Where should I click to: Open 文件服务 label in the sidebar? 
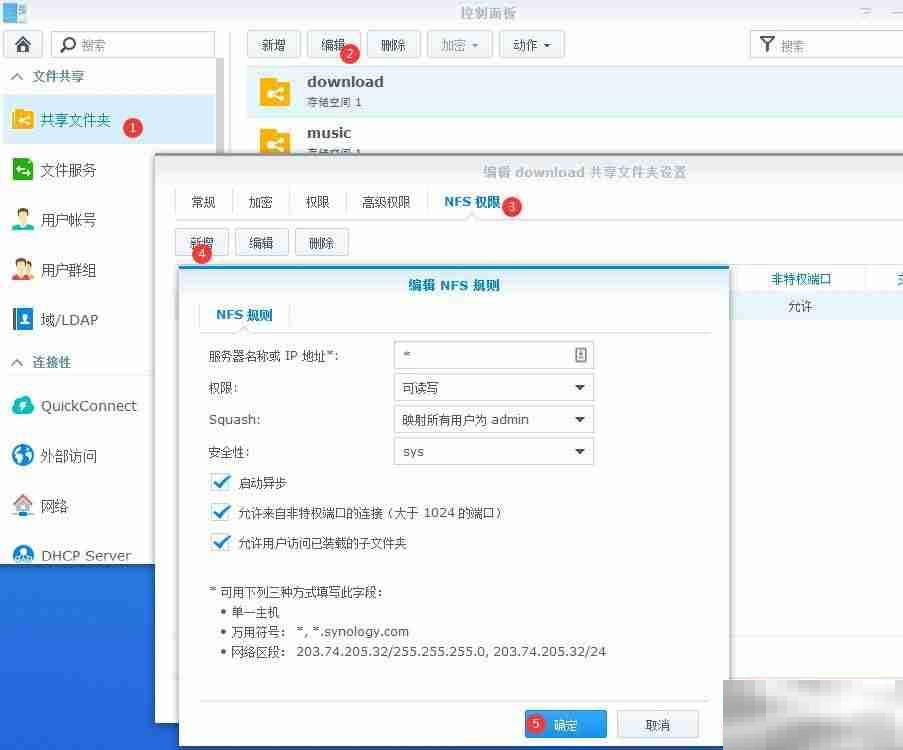click(x=68, y=170)
